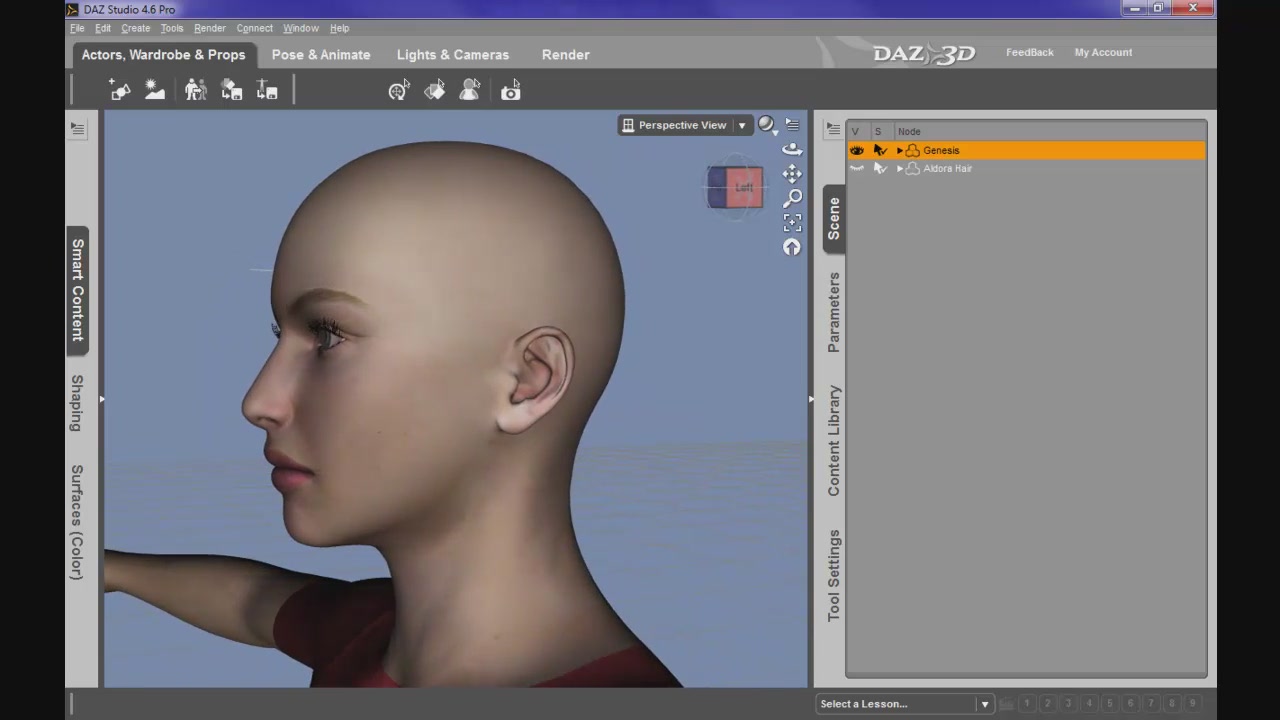This screenshot has height=720, width=1280.
Task: Click lesson step 9 button
Action: [x=1192, y=704]
